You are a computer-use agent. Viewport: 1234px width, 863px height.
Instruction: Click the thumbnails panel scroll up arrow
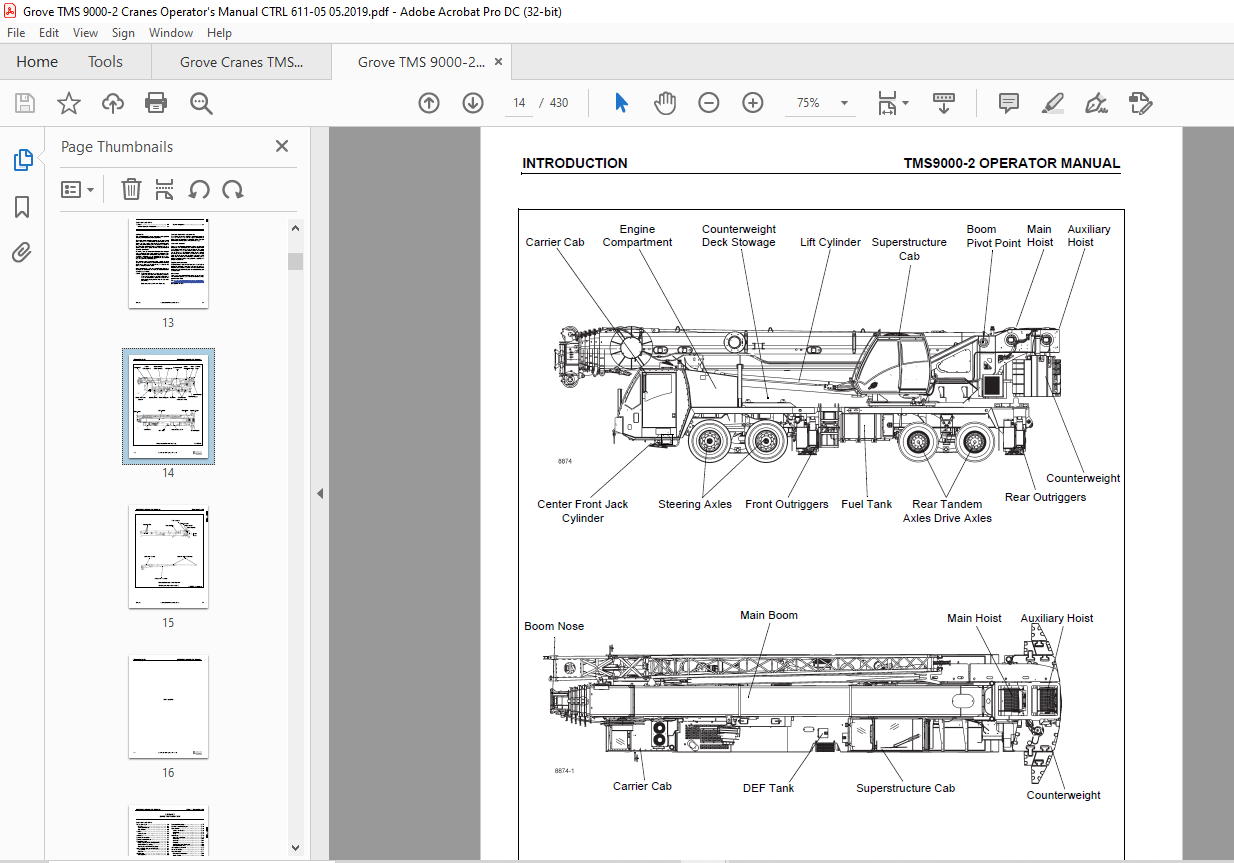(295, 228)
